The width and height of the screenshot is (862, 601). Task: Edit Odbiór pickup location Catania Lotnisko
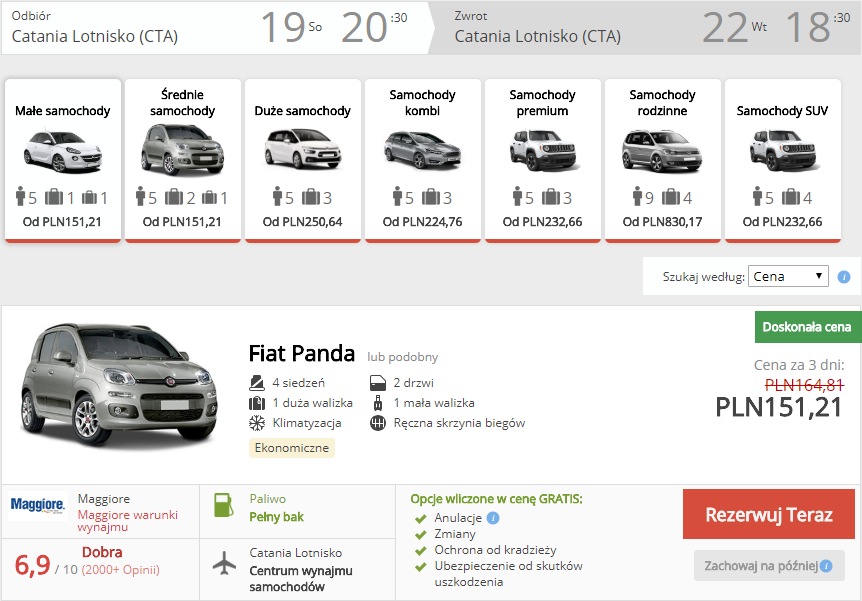click(95, 36)
